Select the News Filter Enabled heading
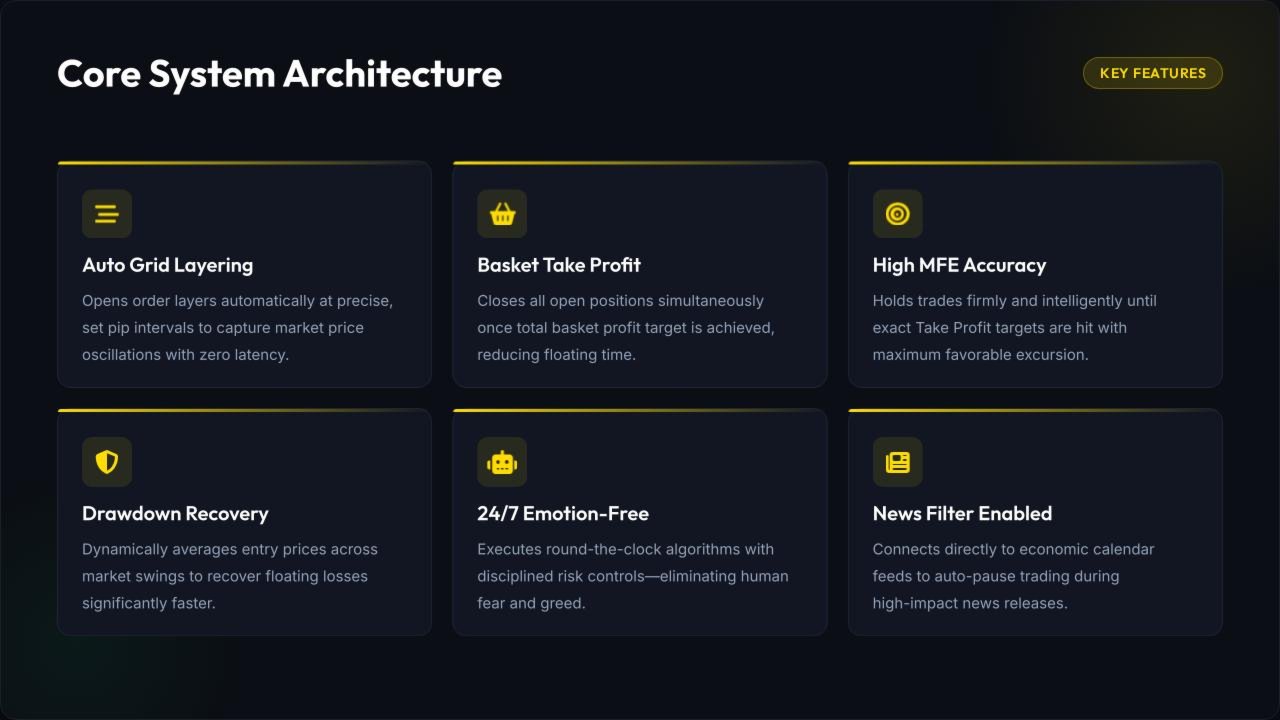The image size is (1280, 720). tap(962, 513)
